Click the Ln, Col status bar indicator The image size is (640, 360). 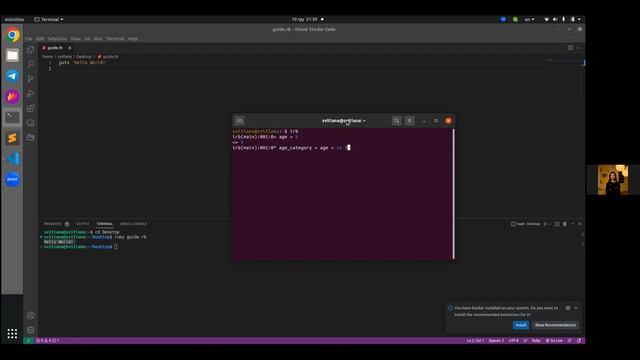coord(475,340)
